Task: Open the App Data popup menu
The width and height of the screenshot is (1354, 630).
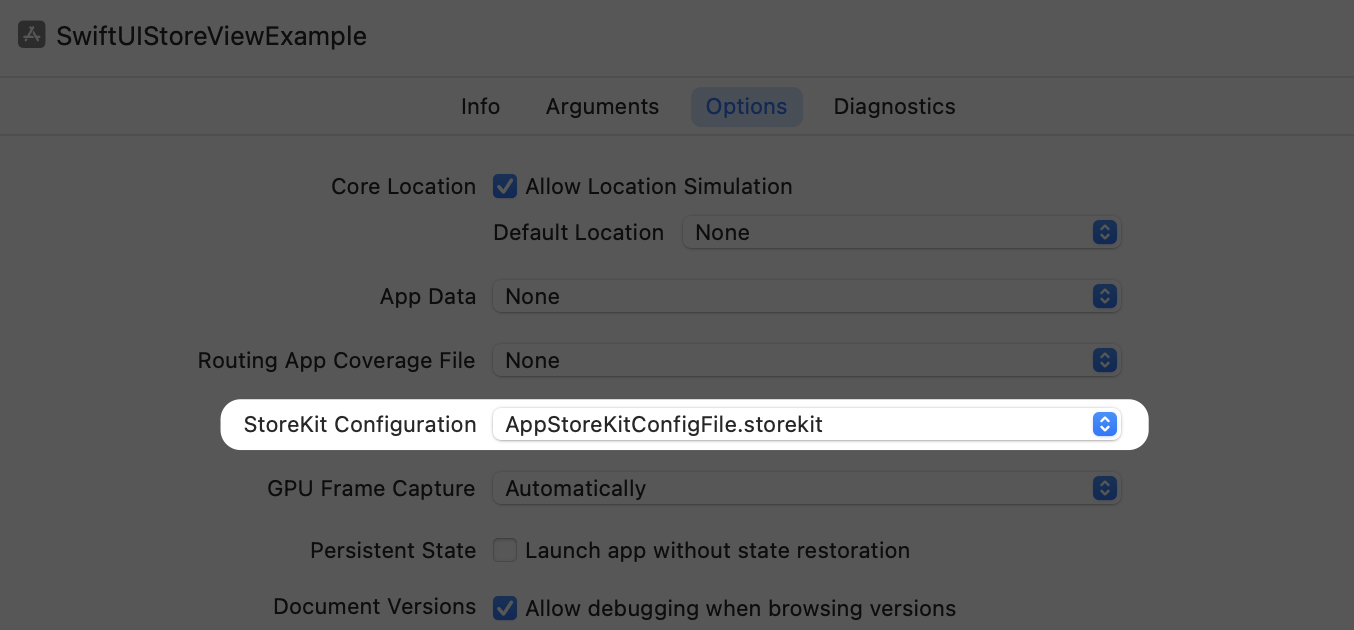Action: [807, 296]
